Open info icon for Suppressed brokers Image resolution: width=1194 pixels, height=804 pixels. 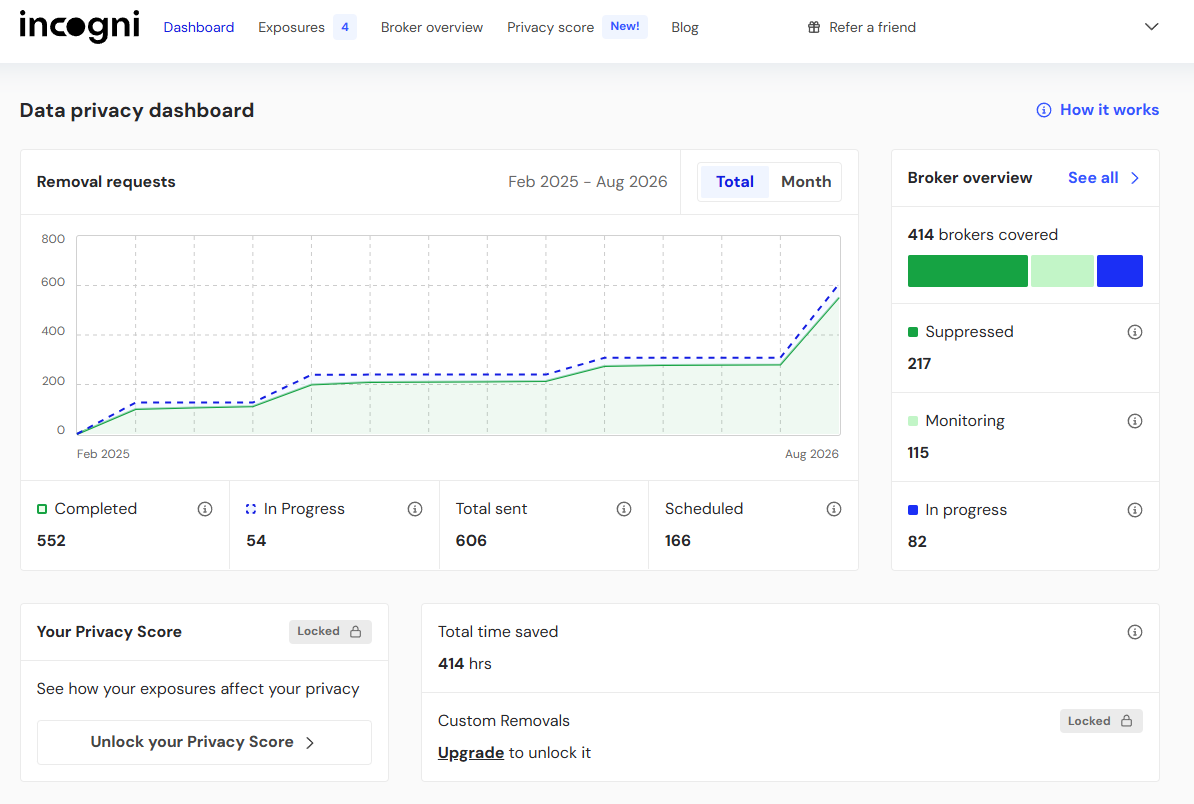1135,332
